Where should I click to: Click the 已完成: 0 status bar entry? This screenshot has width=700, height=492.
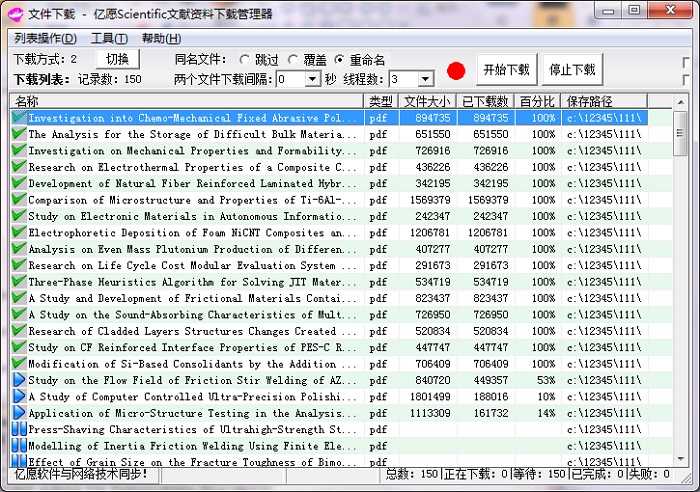click(x=598, y=474)
